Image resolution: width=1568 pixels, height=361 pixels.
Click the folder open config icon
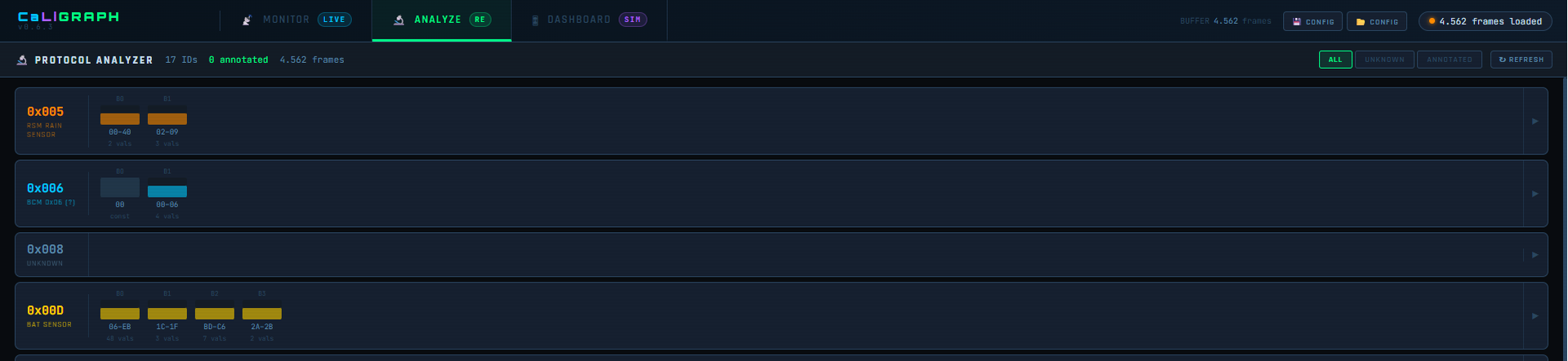pyautogui.click(x=1361, y=22)
